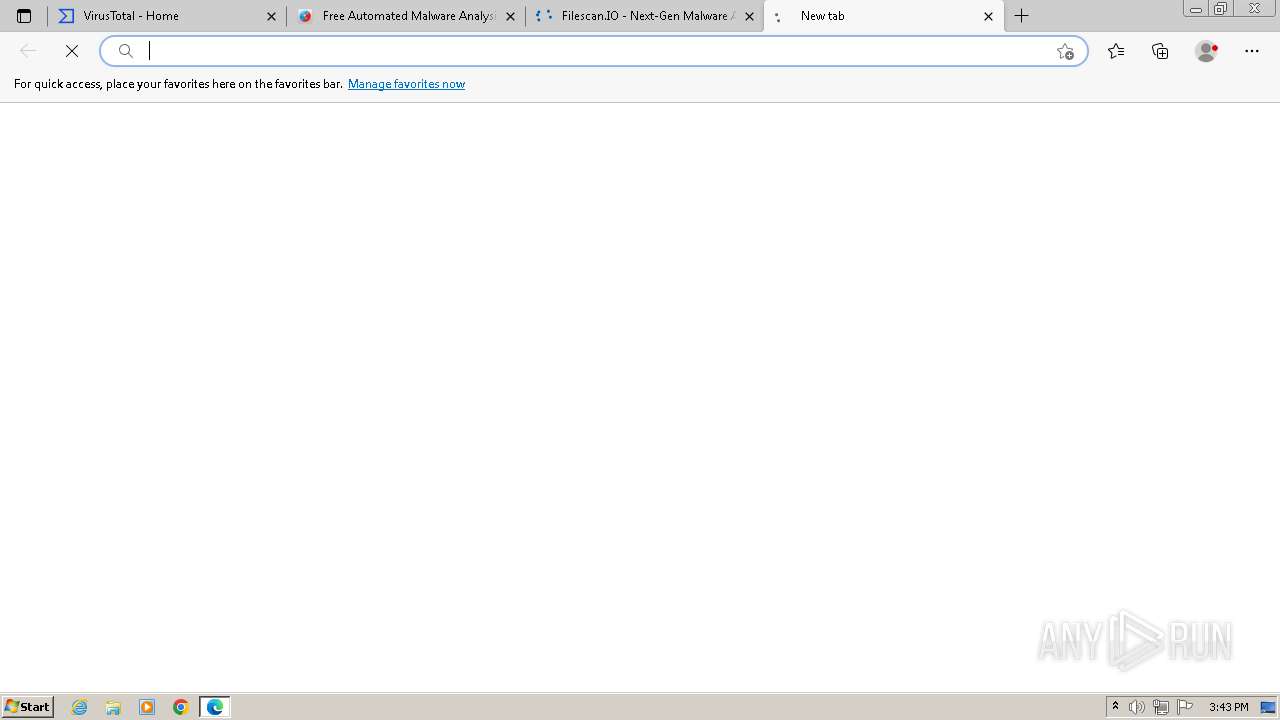The width and height of the screenshot is (1280, 720).
Task: Close the VirusTotal - Home tab
Action: [271, 16]
